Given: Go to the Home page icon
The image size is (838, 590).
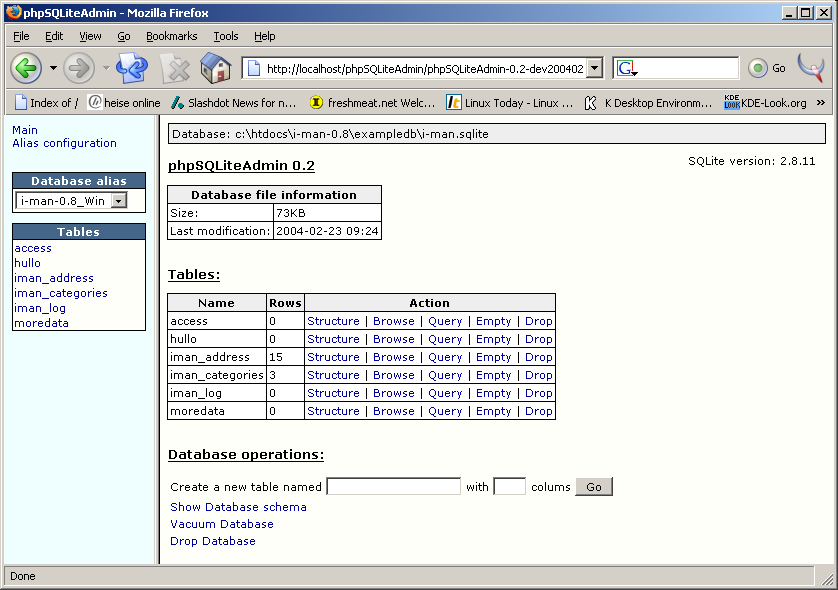Looking at the screenshot, I should click(215, 68).
